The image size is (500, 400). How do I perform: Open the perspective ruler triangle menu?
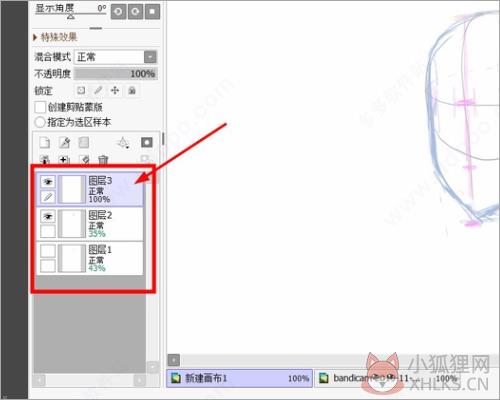123,143
